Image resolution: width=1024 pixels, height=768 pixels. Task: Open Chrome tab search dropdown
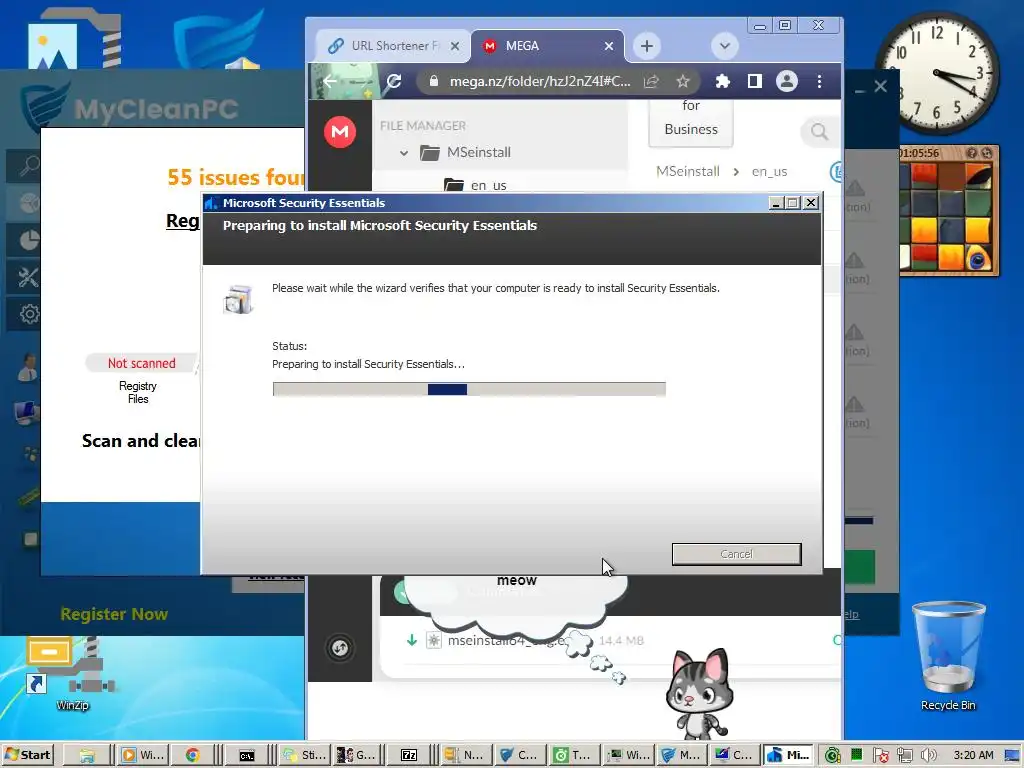(x=724, y=46)
